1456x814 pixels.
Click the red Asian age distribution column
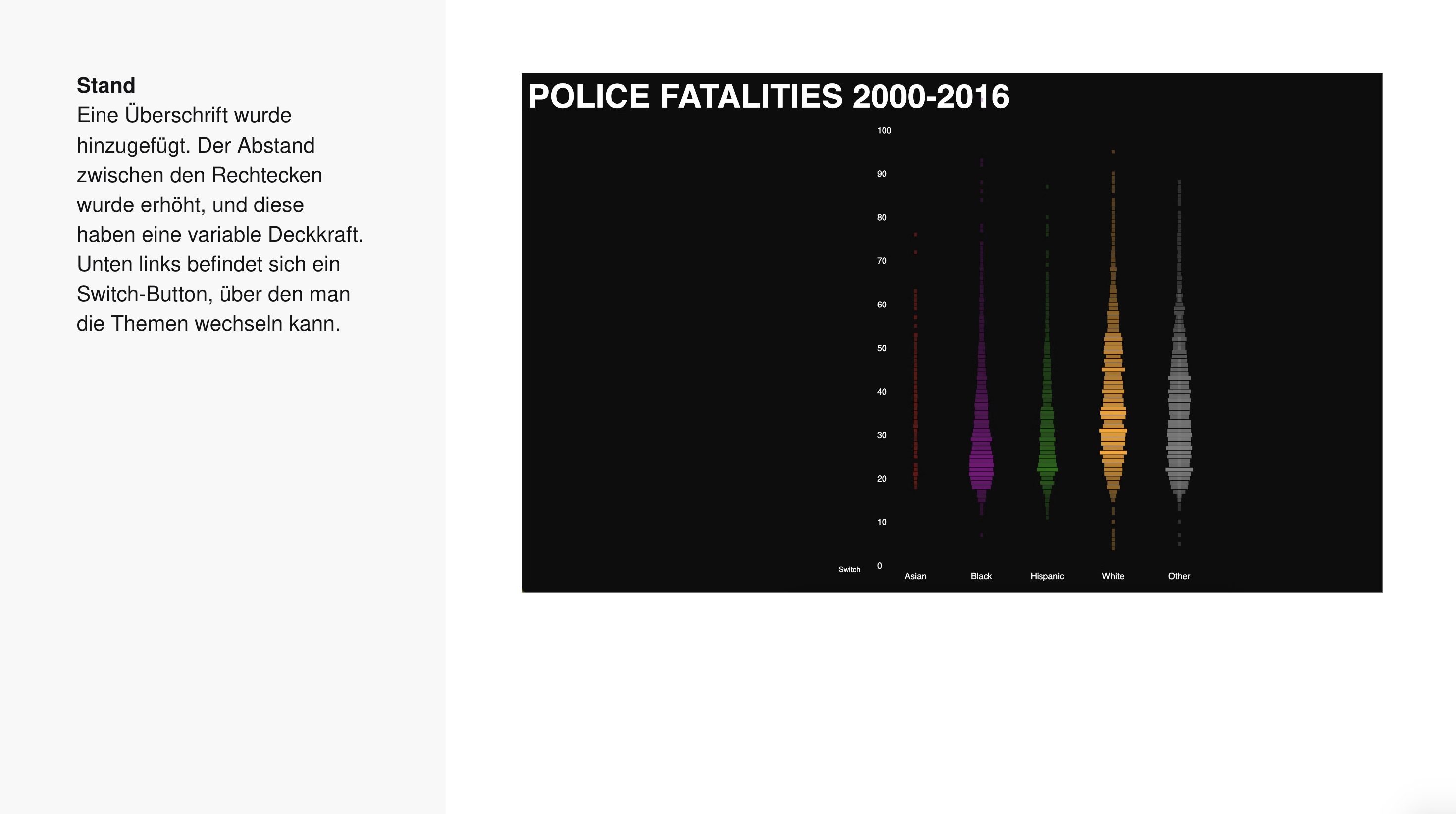916,396
